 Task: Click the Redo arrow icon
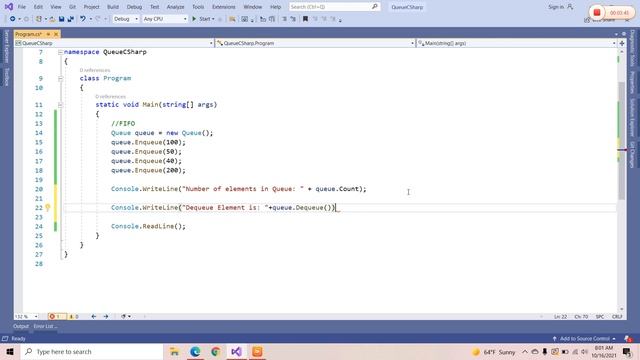98,19
